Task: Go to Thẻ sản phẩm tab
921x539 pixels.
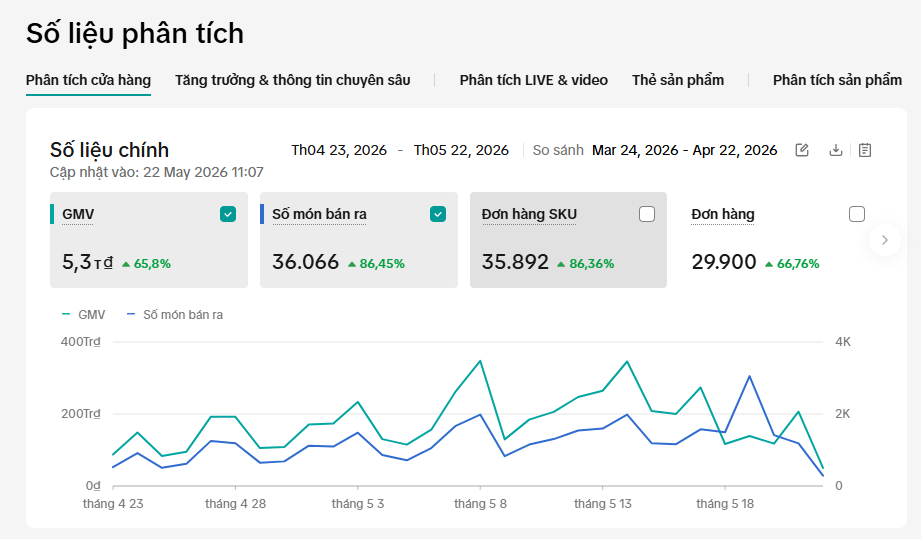Action: click(678, 80)
